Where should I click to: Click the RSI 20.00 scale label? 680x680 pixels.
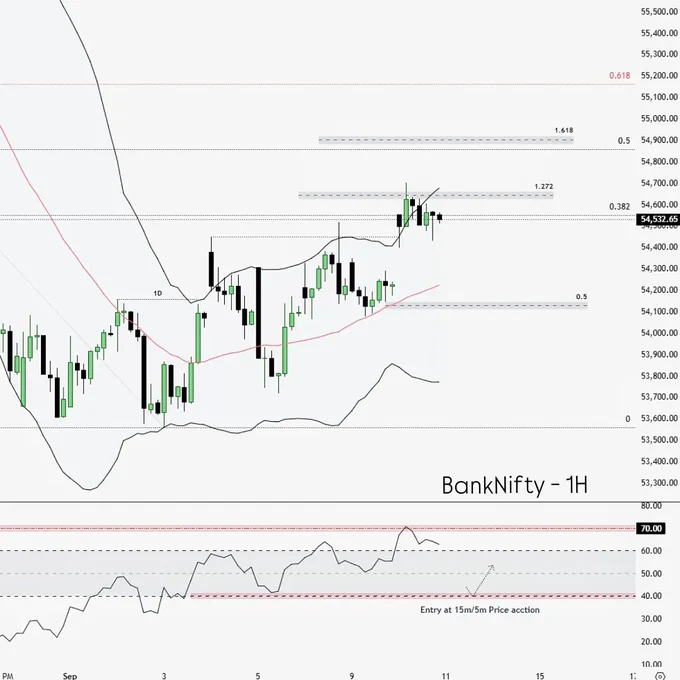point(651,641)
